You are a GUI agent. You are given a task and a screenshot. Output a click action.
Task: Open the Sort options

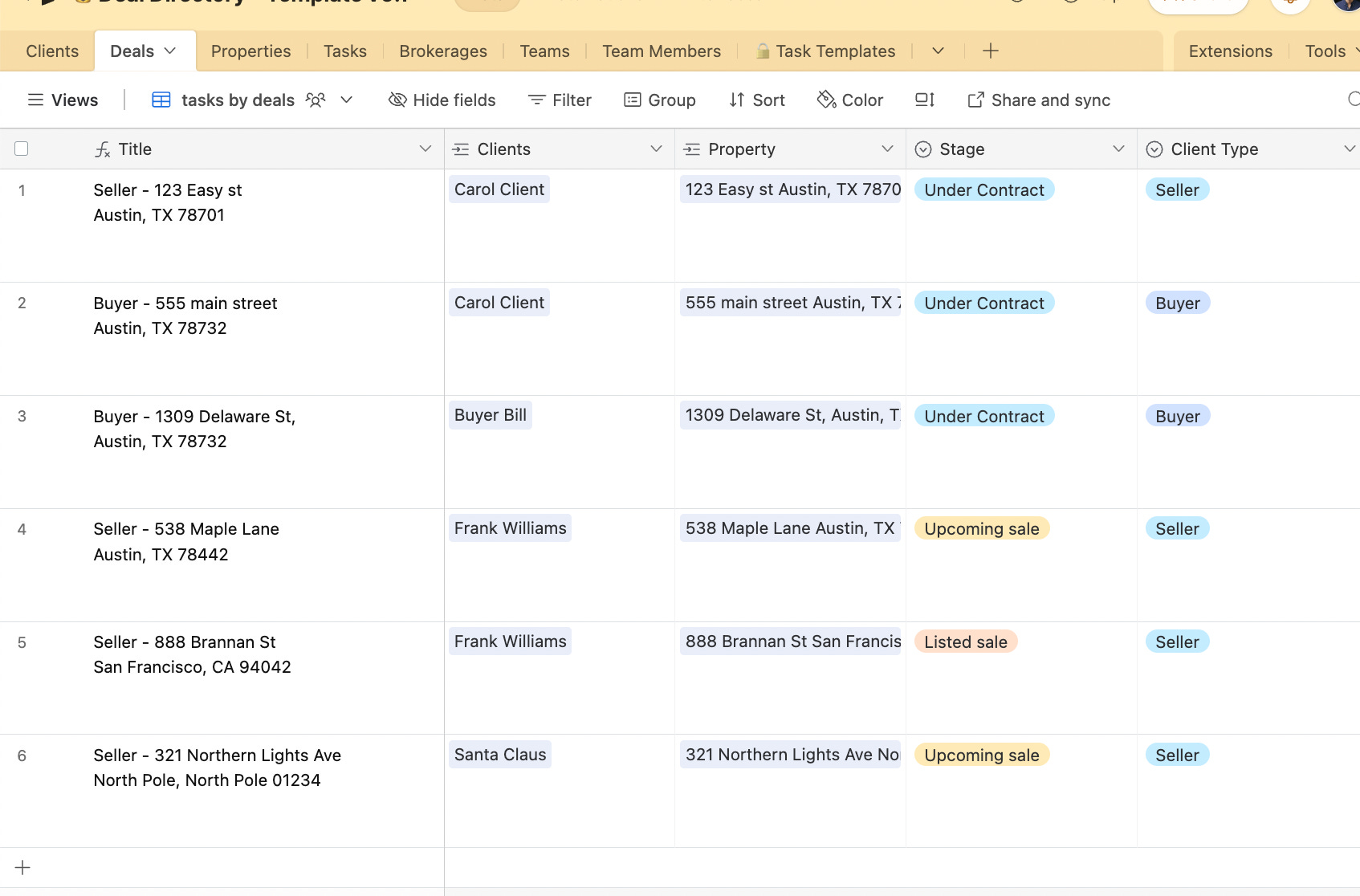pos(756,100)
